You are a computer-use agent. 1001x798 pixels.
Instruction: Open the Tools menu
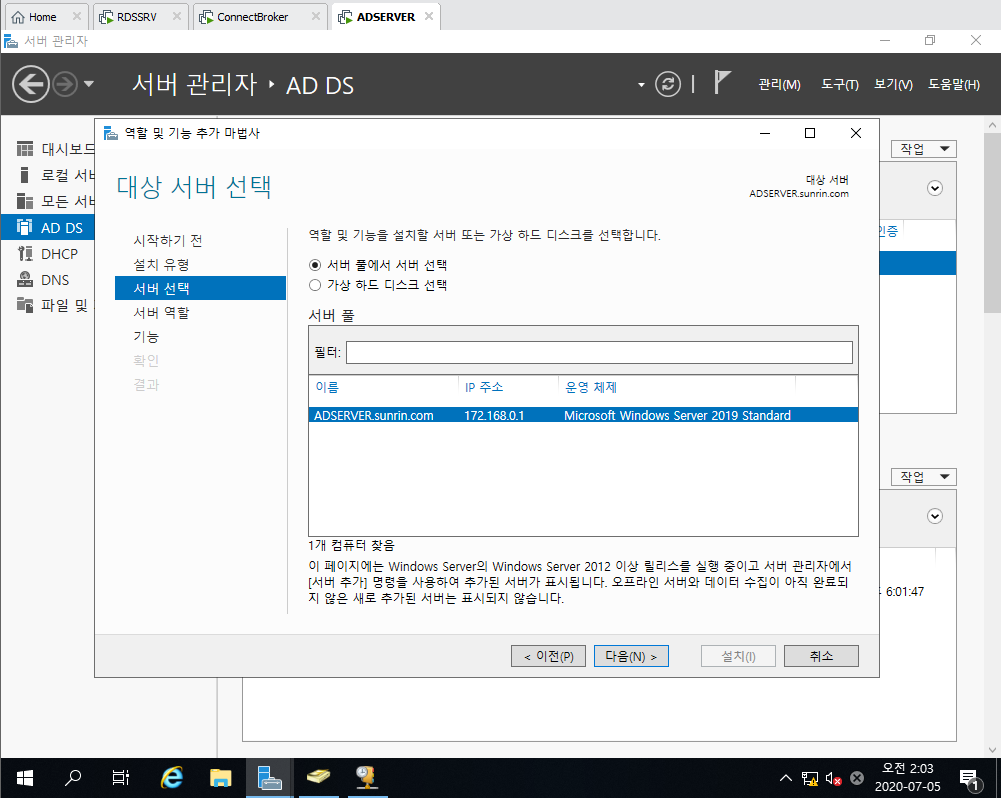[x=839, y=84]
